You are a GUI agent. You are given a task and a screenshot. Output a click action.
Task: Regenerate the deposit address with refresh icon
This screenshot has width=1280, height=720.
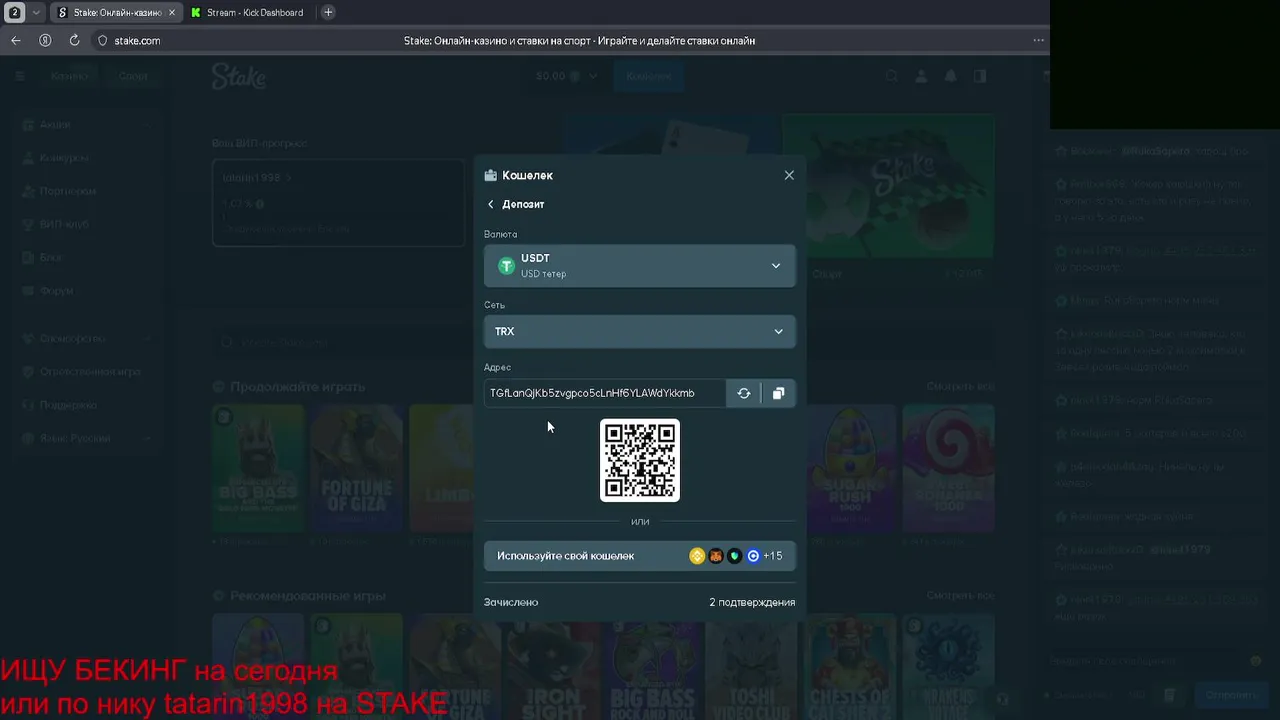tap(744, 393)
